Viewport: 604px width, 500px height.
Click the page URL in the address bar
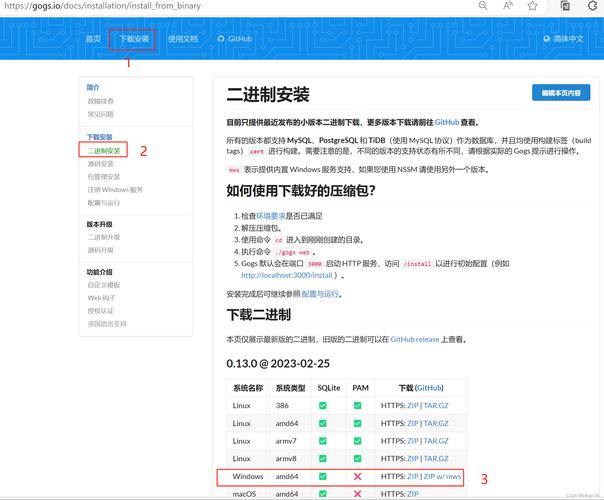pyautogui.click(x=102, y=6)
